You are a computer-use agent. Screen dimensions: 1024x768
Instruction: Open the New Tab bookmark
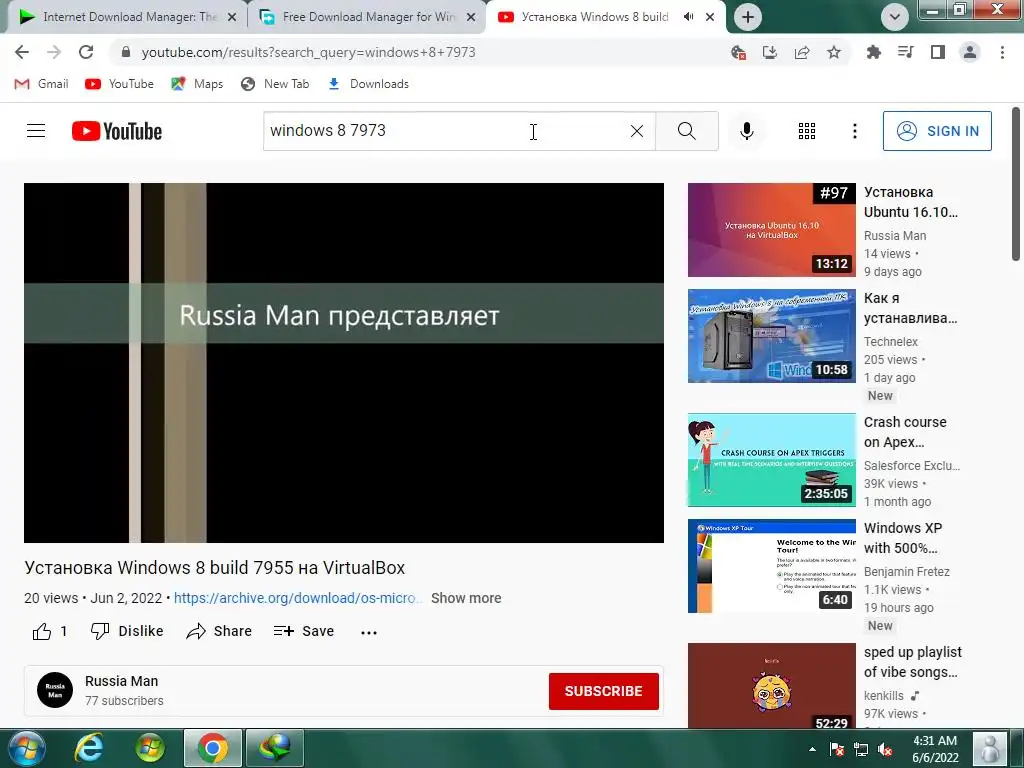[275, 84]
